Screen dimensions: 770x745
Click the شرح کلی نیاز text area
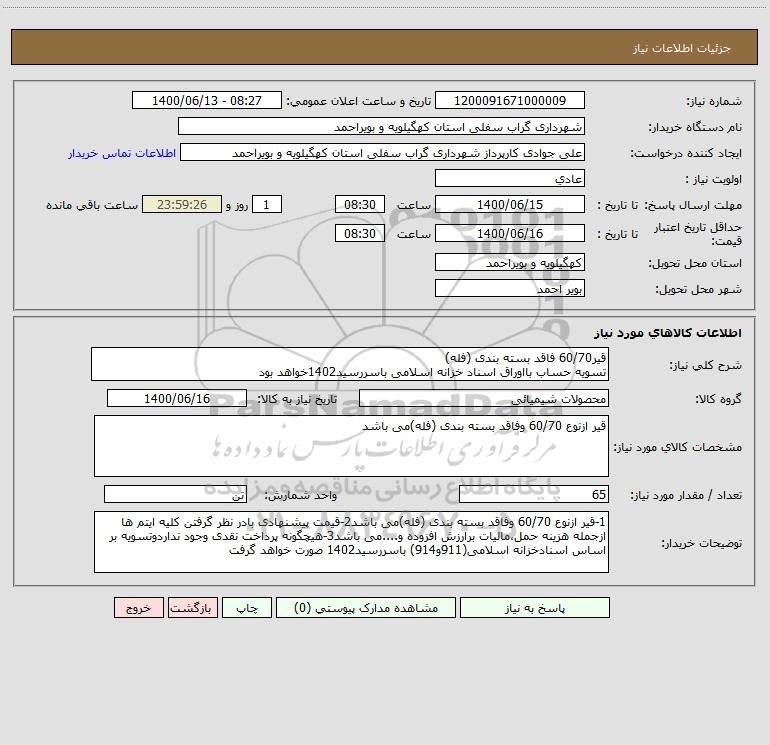tap(350, 364)
